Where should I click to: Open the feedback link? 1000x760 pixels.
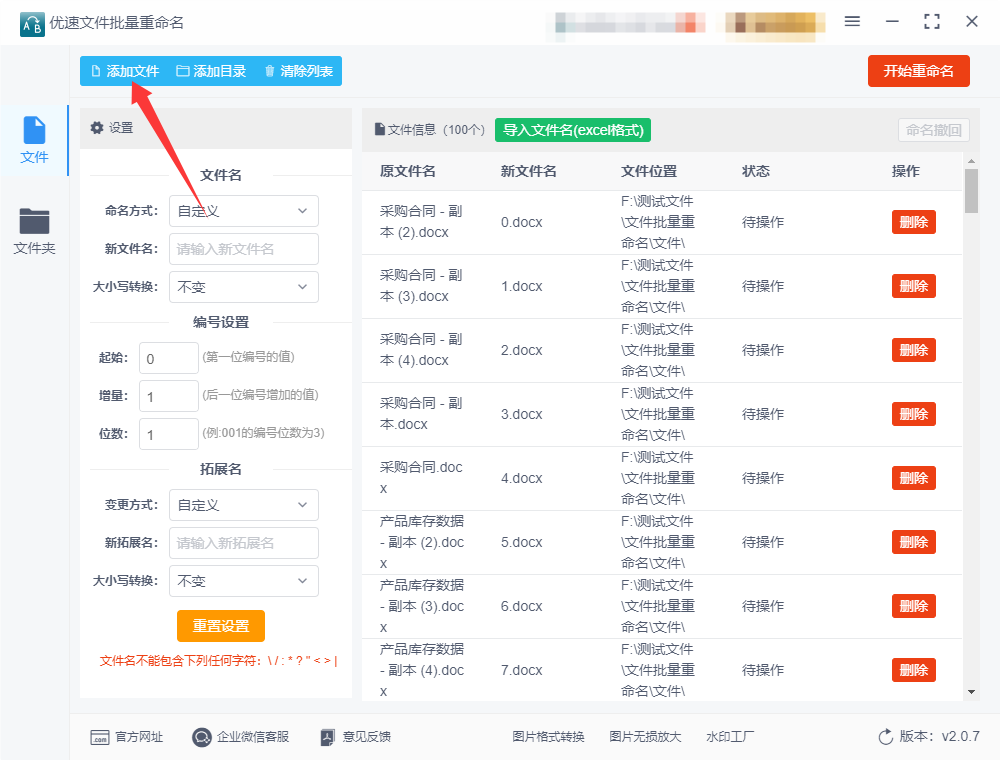367,737
